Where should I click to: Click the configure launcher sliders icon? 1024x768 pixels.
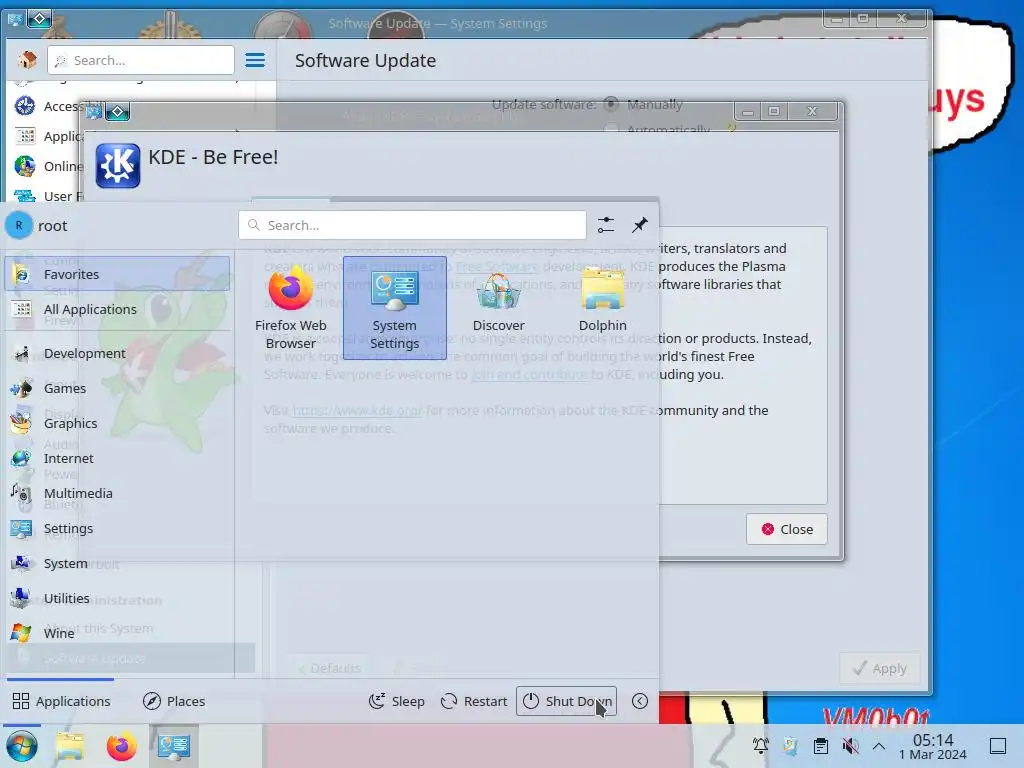point(605,225)
